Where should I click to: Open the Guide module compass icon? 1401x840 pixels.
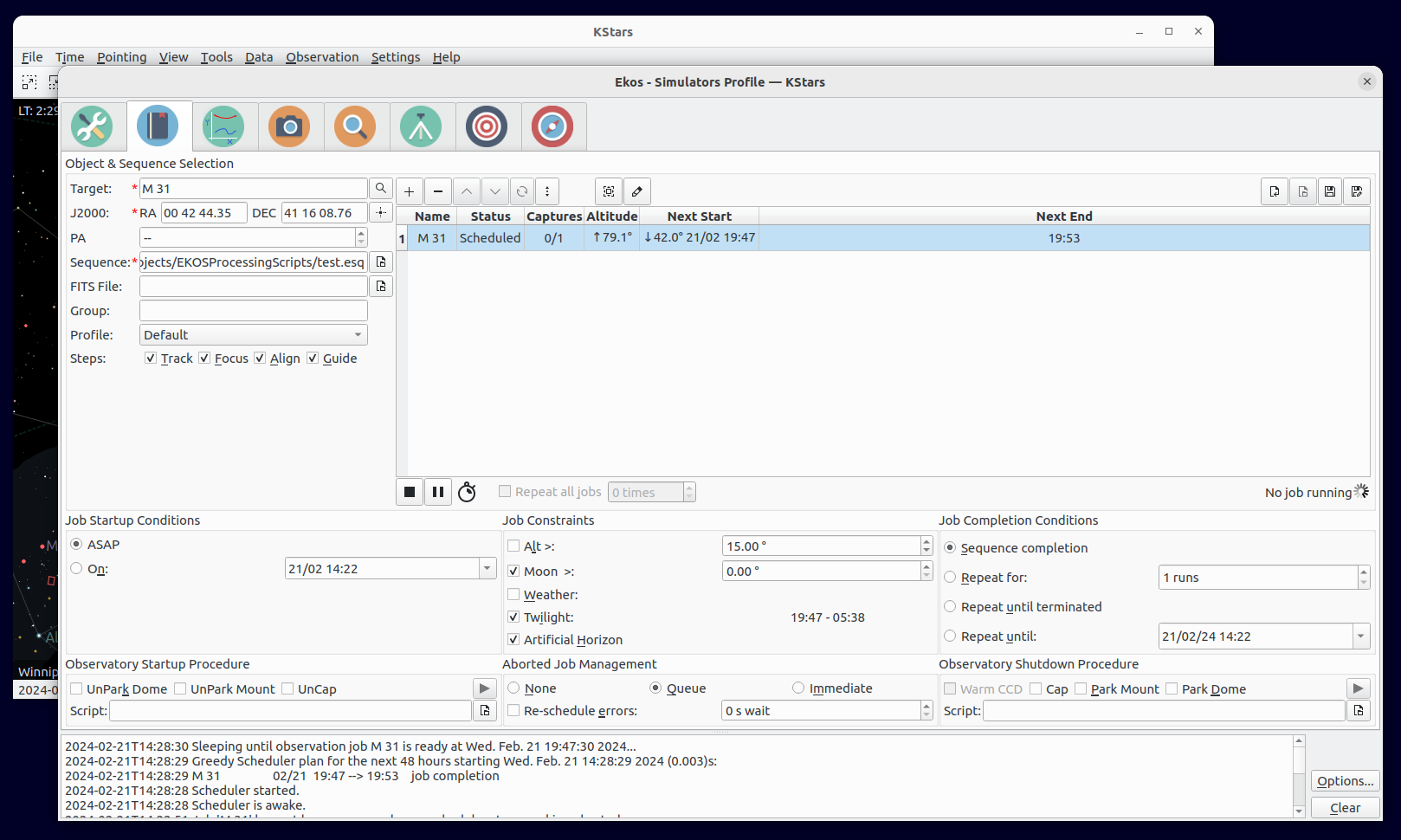pyautogui.click(x=553, y=126)
